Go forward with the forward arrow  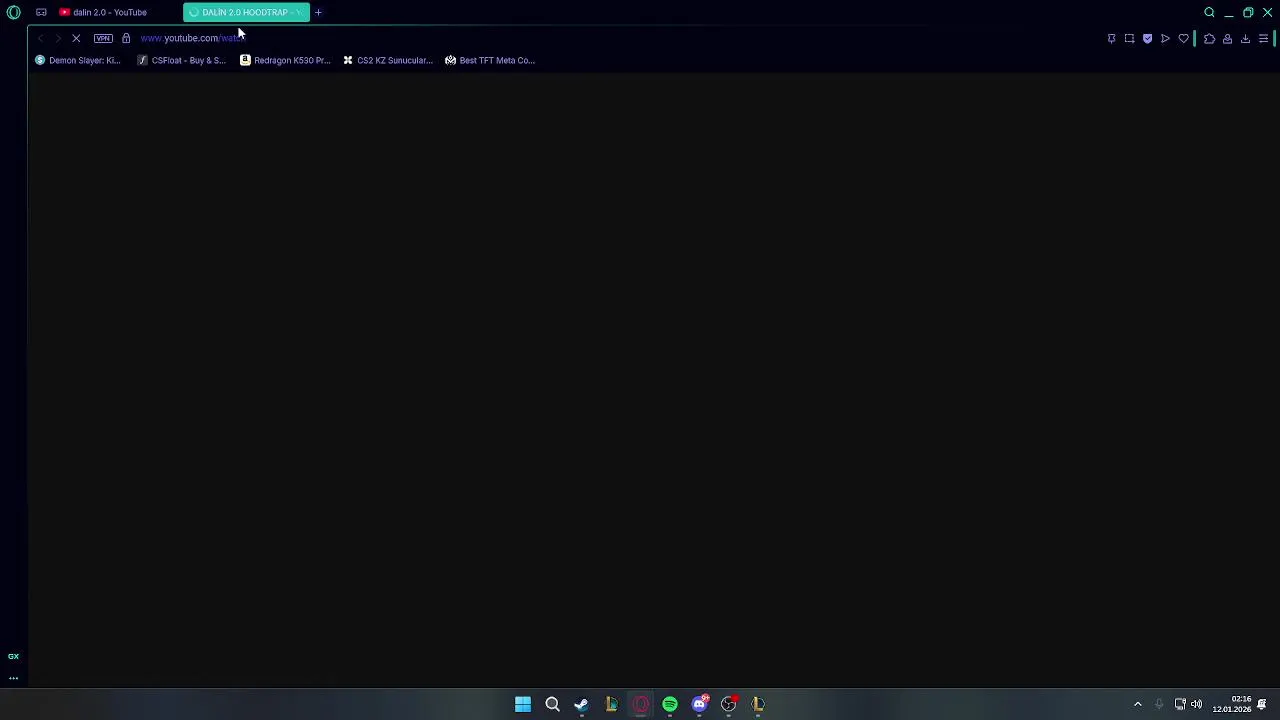click(57, 38)
